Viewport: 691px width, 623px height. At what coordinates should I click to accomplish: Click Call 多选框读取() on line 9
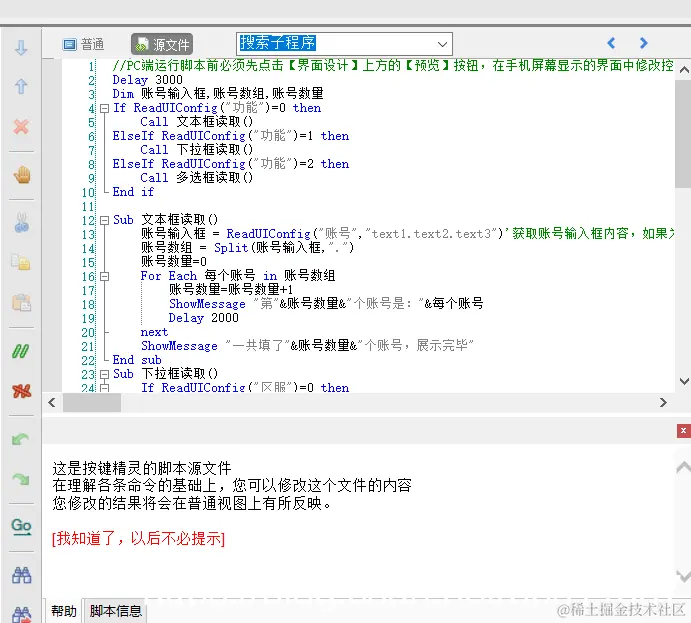tap(197, 178)
